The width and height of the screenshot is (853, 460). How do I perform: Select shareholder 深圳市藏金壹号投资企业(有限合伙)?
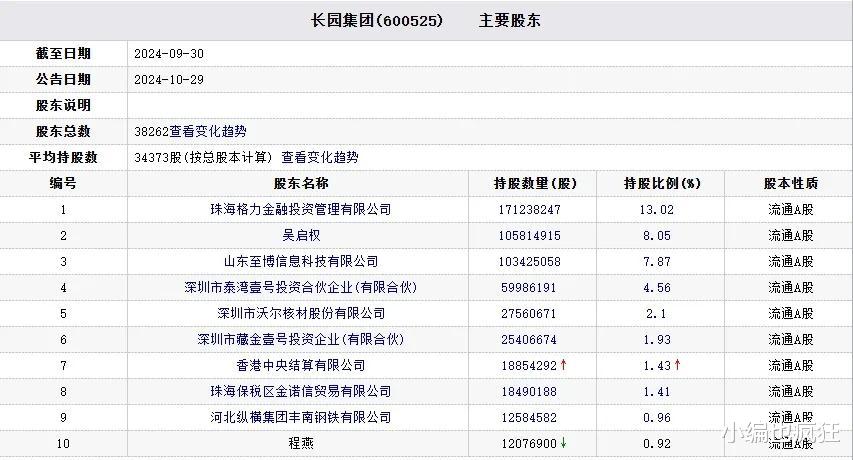click(301, 339)
